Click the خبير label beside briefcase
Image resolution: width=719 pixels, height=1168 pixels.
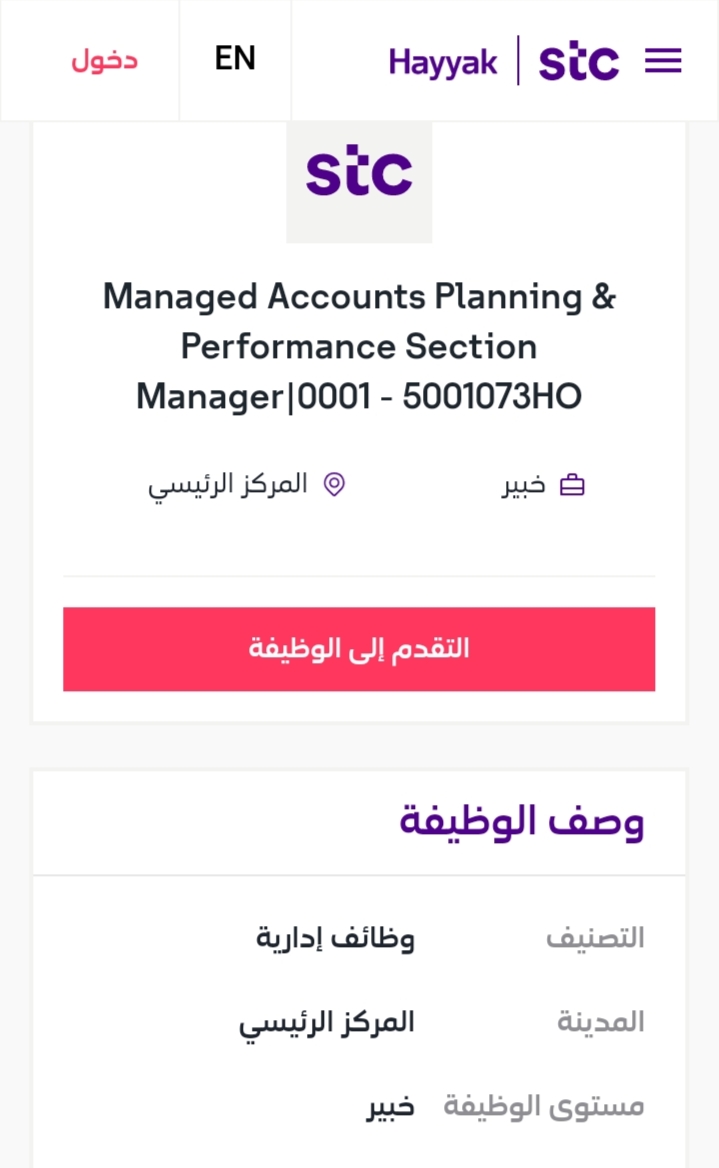(523, 486)
